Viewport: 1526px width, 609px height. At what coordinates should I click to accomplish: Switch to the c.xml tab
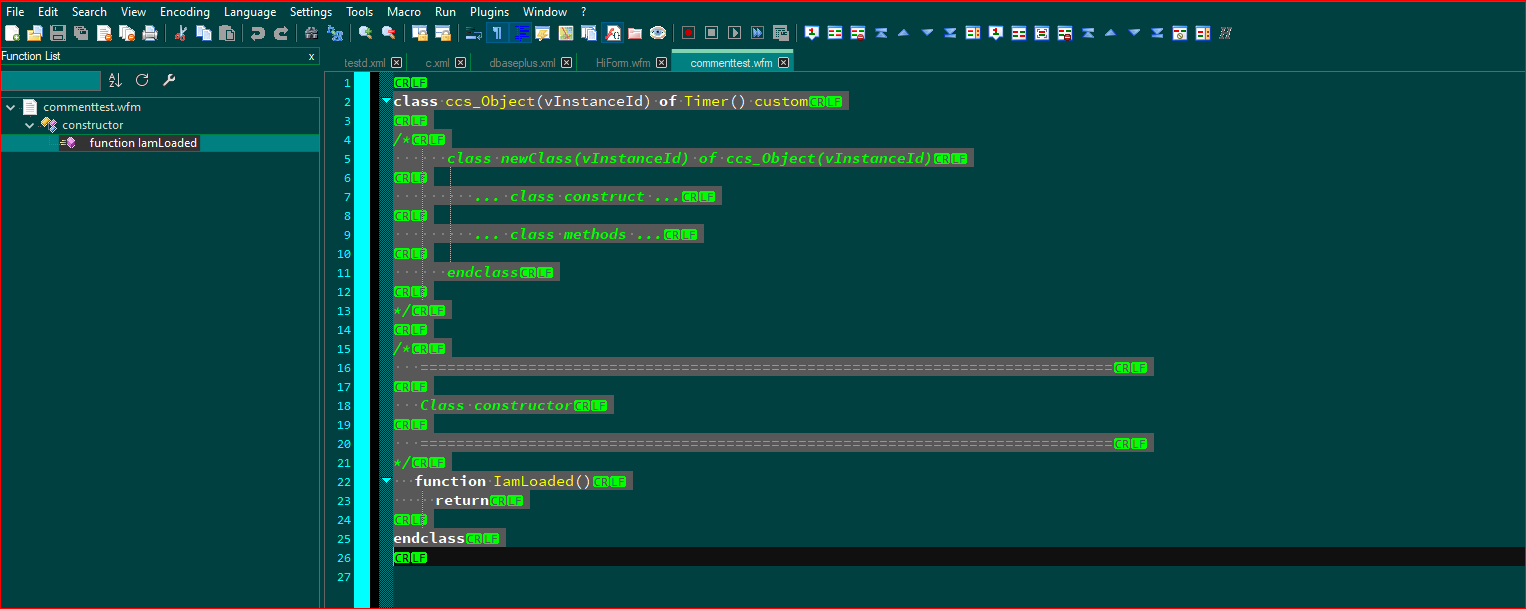438,62
